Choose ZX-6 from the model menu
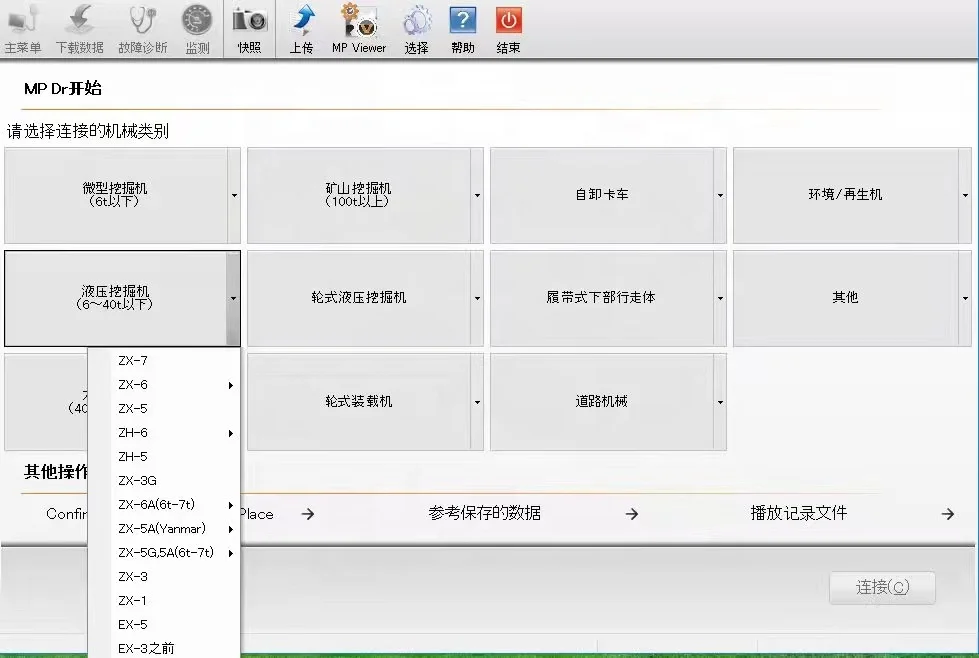 164,385
